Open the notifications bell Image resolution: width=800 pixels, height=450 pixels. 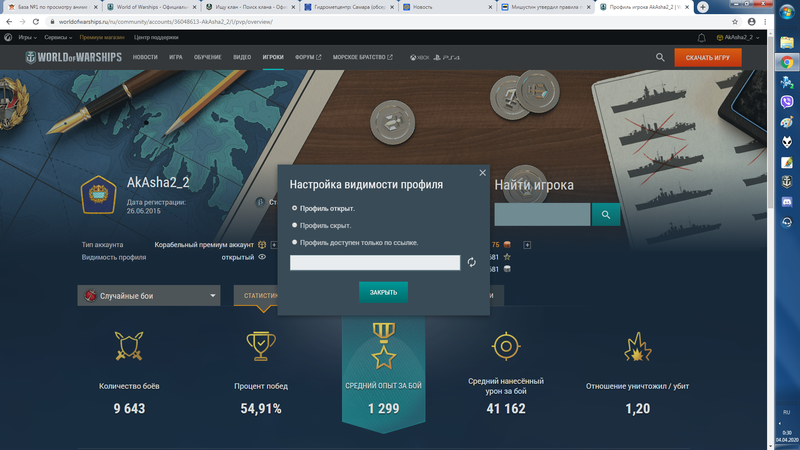tap(702, 38)
